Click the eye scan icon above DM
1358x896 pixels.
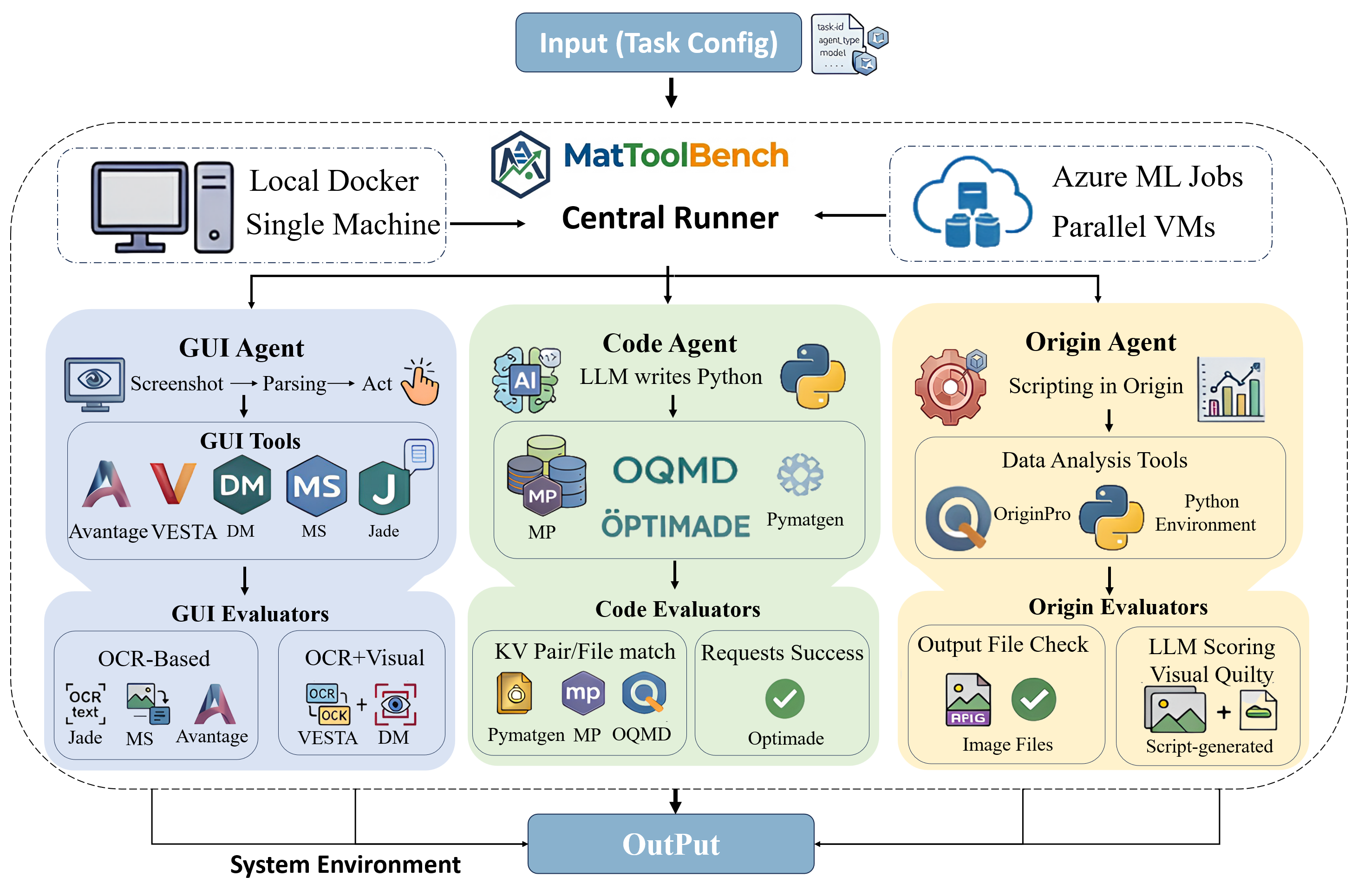point(395,704)
